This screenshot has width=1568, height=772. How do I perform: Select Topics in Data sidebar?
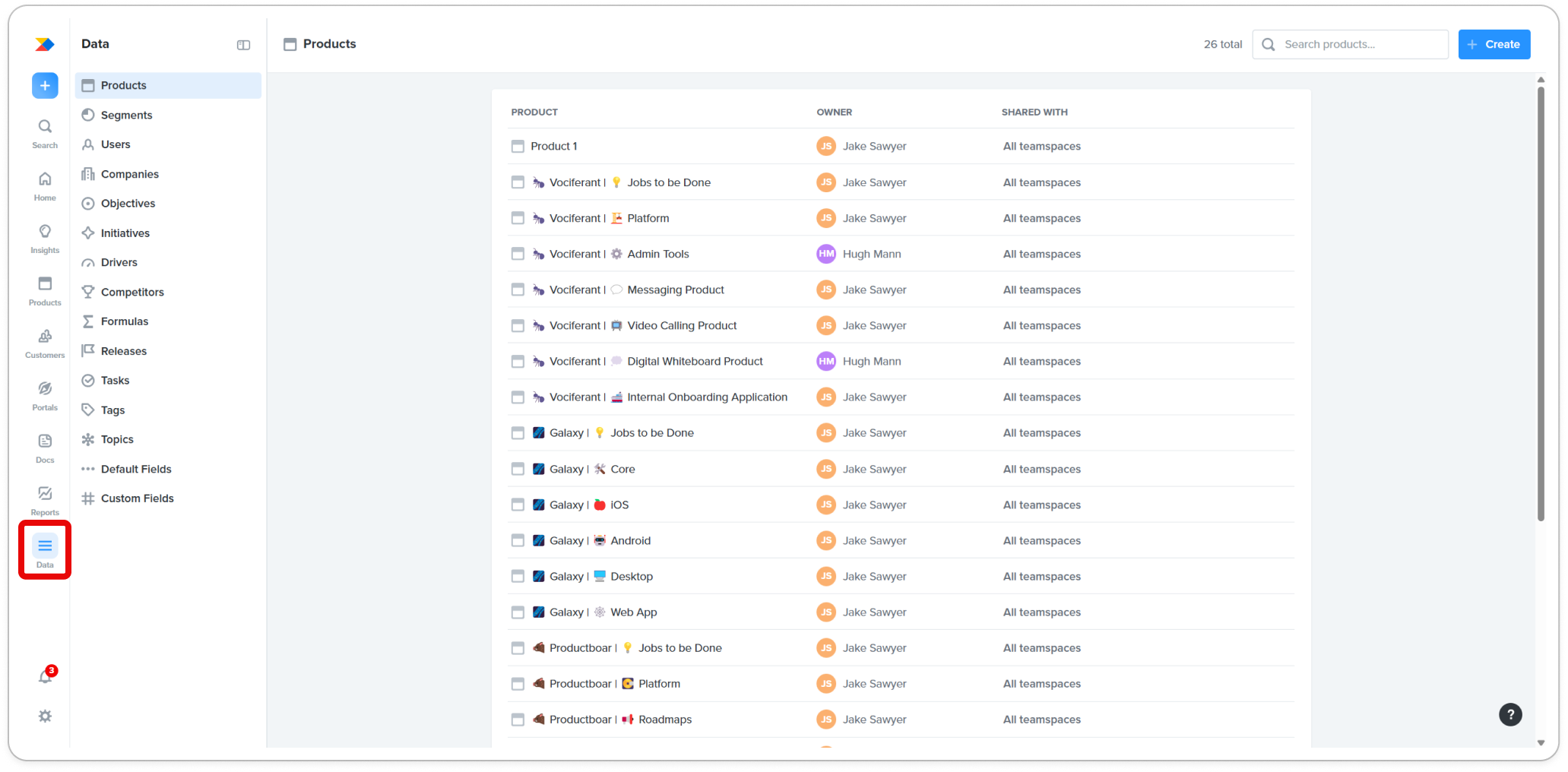tap(168, 439)
